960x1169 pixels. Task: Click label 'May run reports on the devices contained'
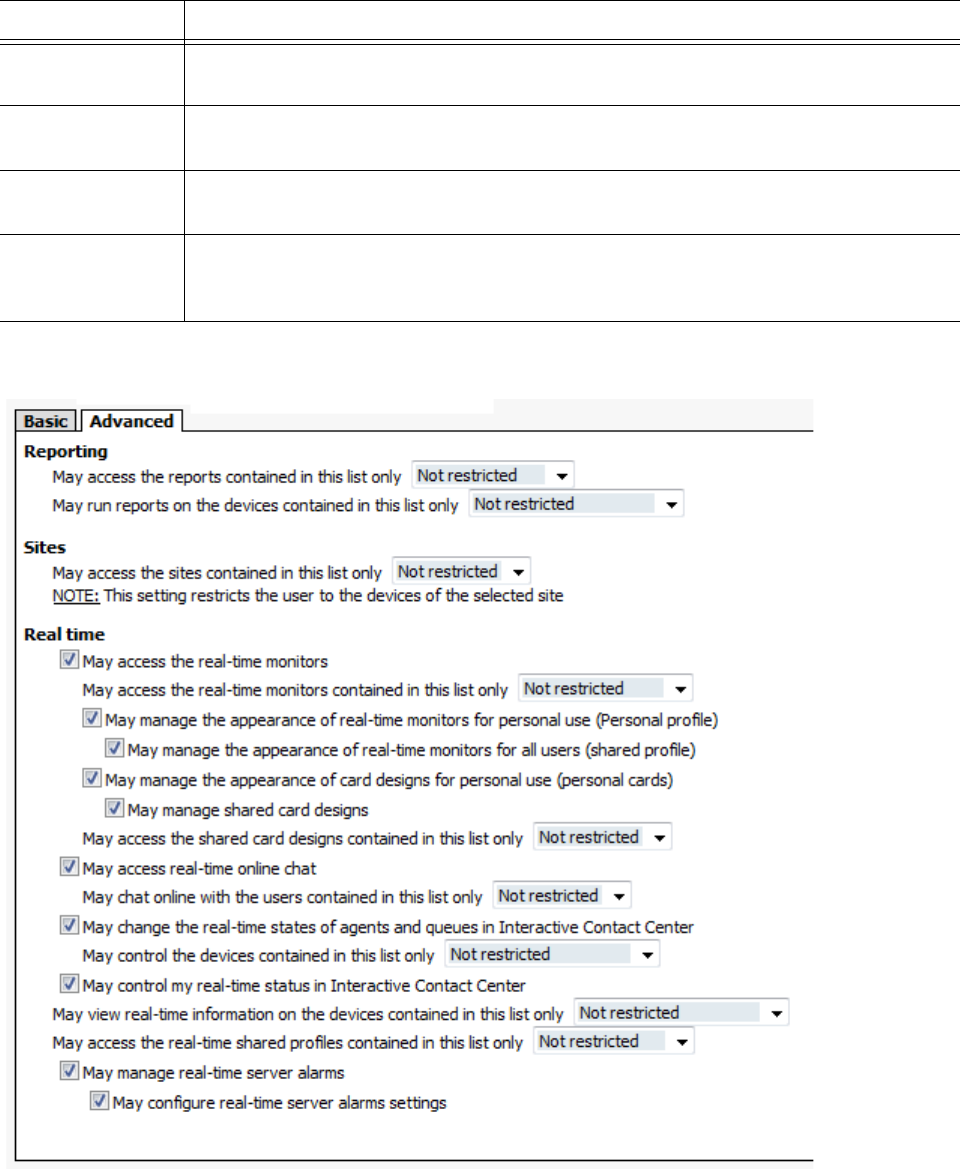255,506
